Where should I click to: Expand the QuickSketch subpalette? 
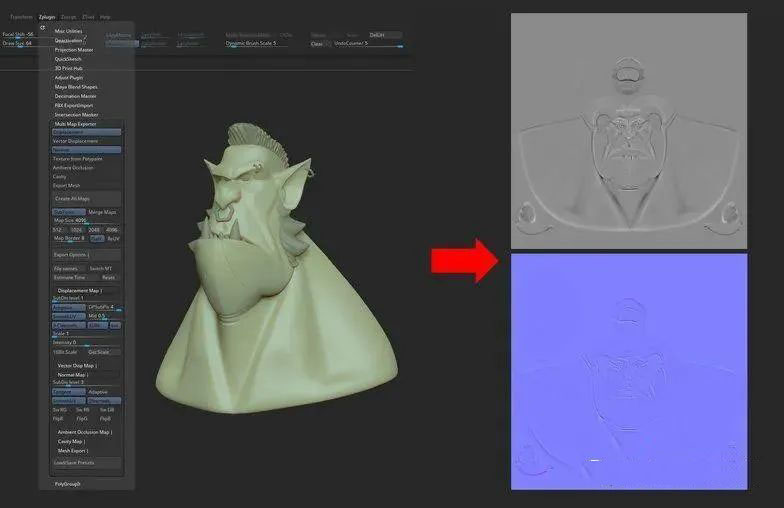[68, 59]
